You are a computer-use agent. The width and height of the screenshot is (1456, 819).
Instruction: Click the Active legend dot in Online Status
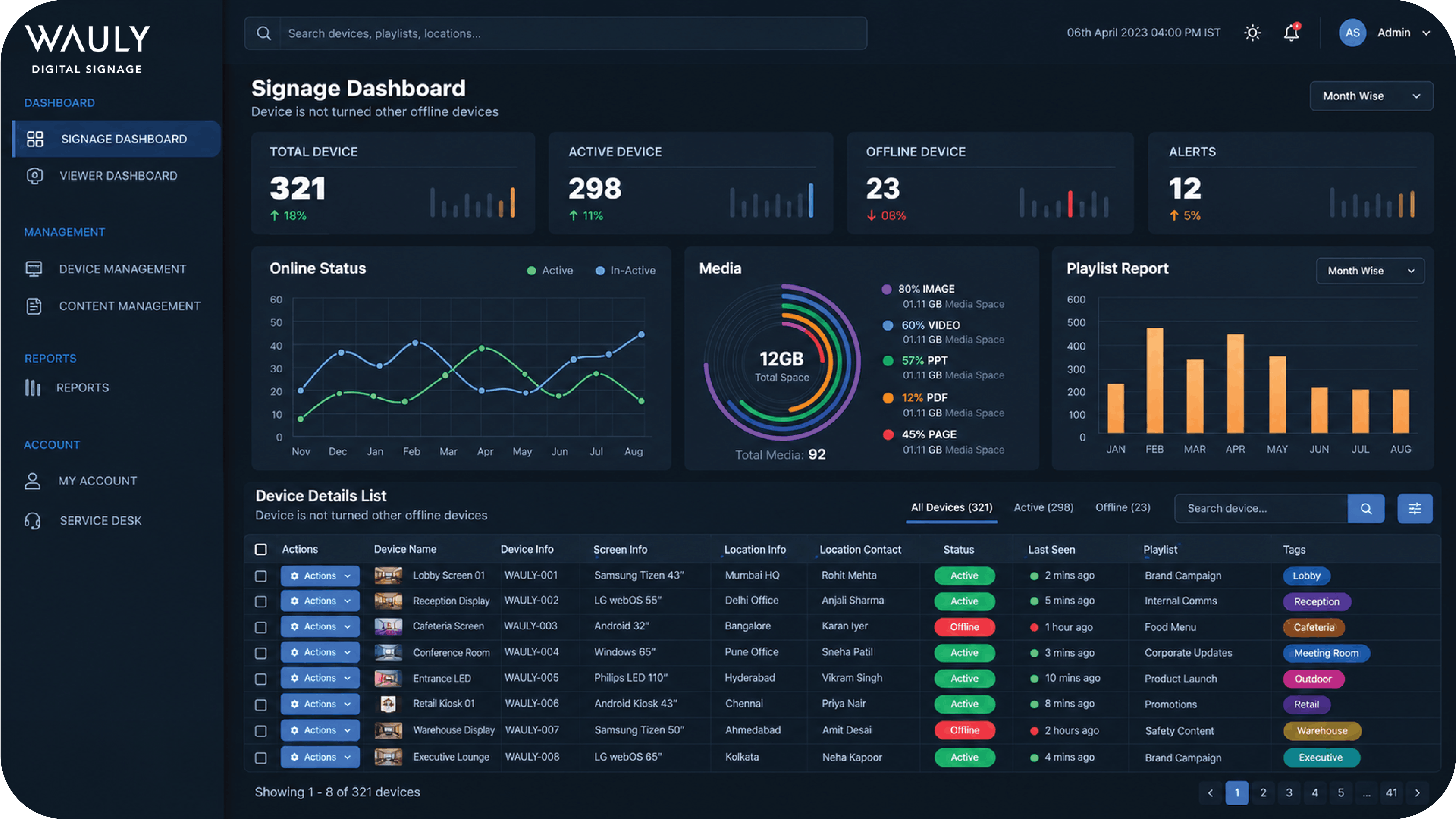tap(531, 271)
